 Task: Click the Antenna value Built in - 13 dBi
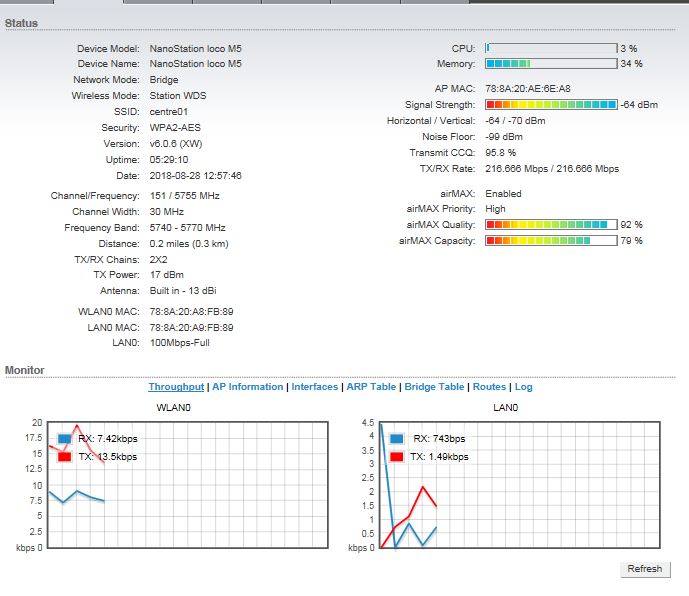tap(183, 291)
